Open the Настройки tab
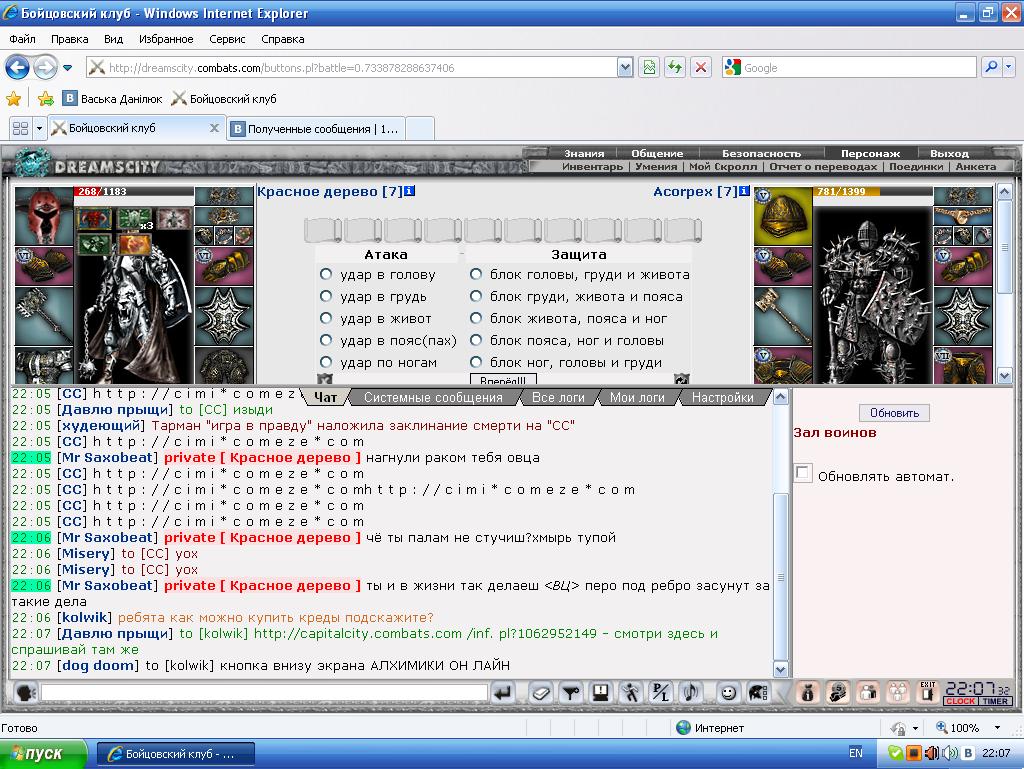 pyautogui.click(x=722, y=397)
